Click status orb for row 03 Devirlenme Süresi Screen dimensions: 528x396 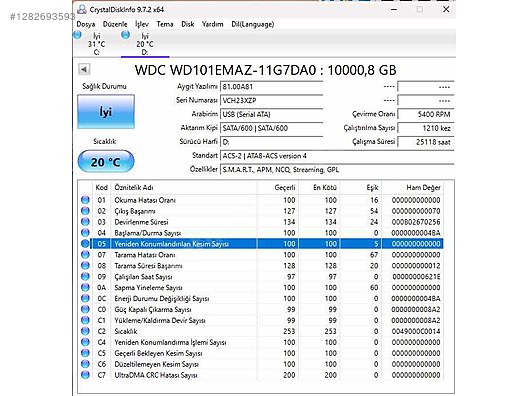86,222
